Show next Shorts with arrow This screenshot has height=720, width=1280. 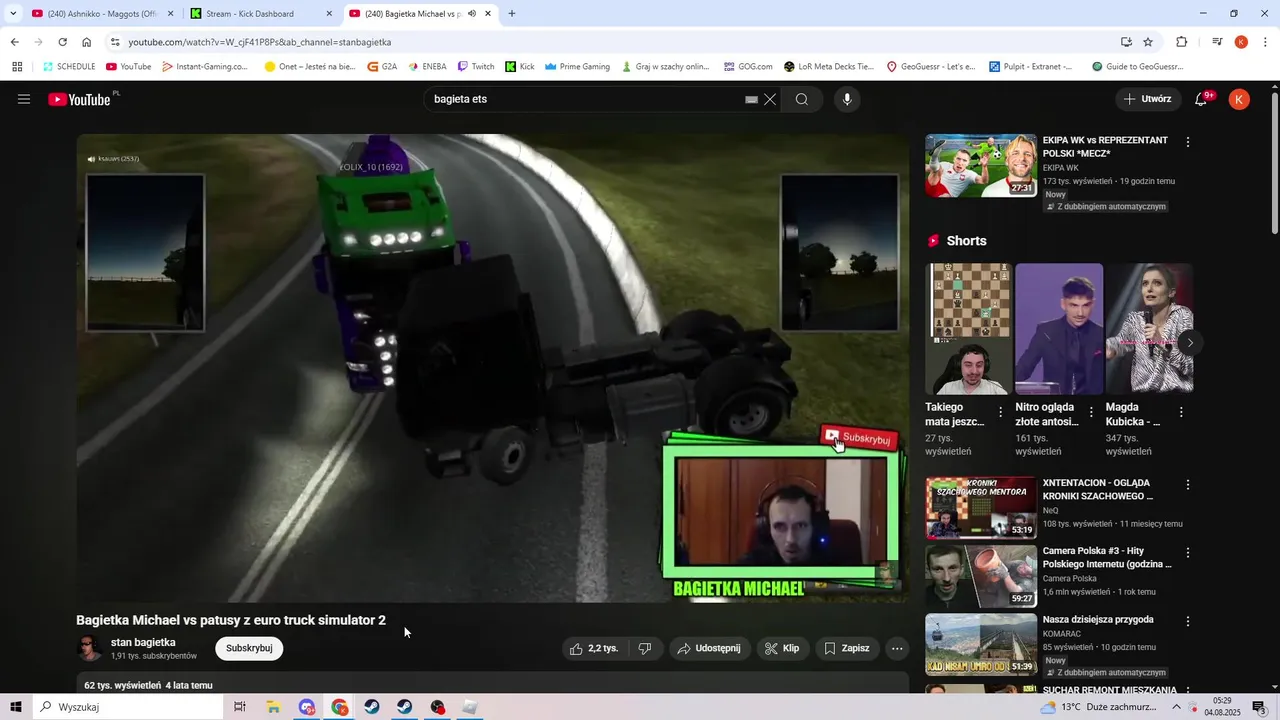coord(1189,343)
